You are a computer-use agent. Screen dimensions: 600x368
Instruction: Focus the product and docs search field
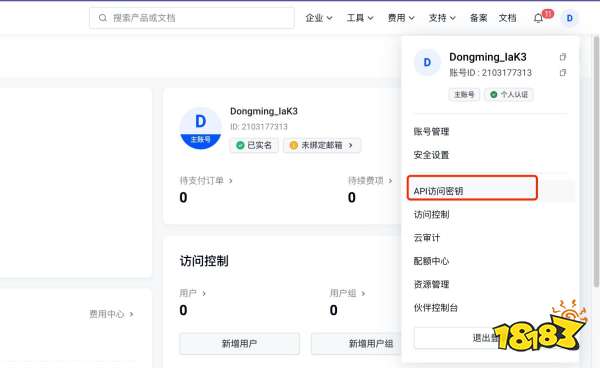pyautogui.click(x=192, y=18)
